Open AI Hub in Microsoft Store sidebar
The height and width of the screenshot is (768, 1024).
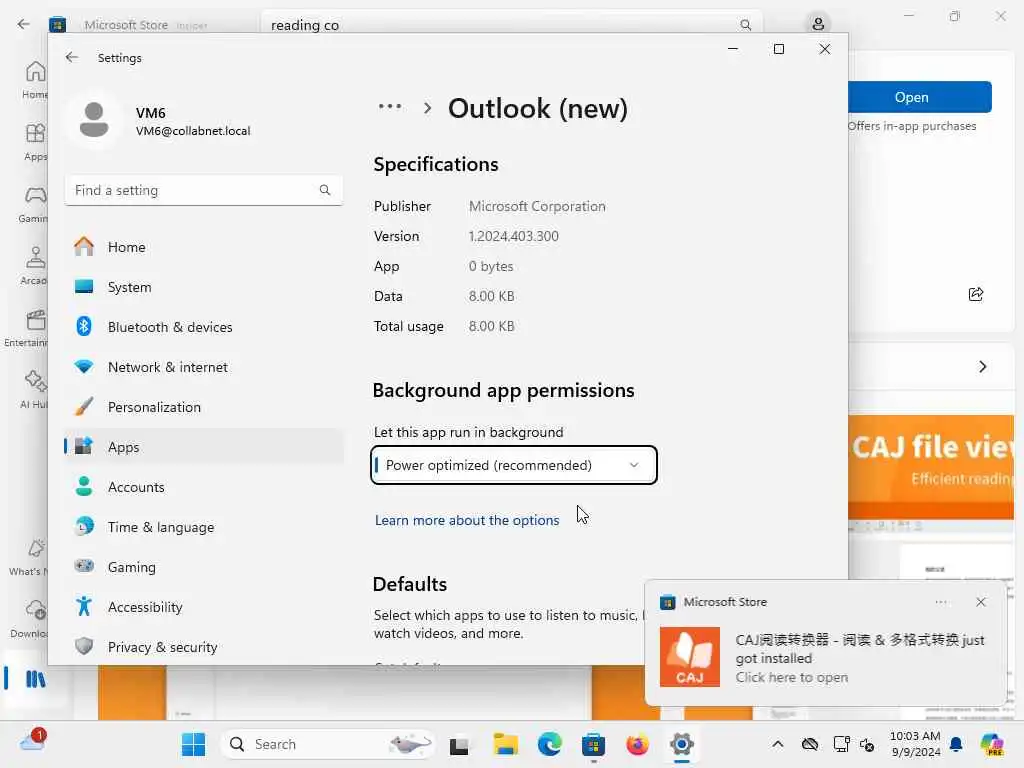[x=33, y=390]
